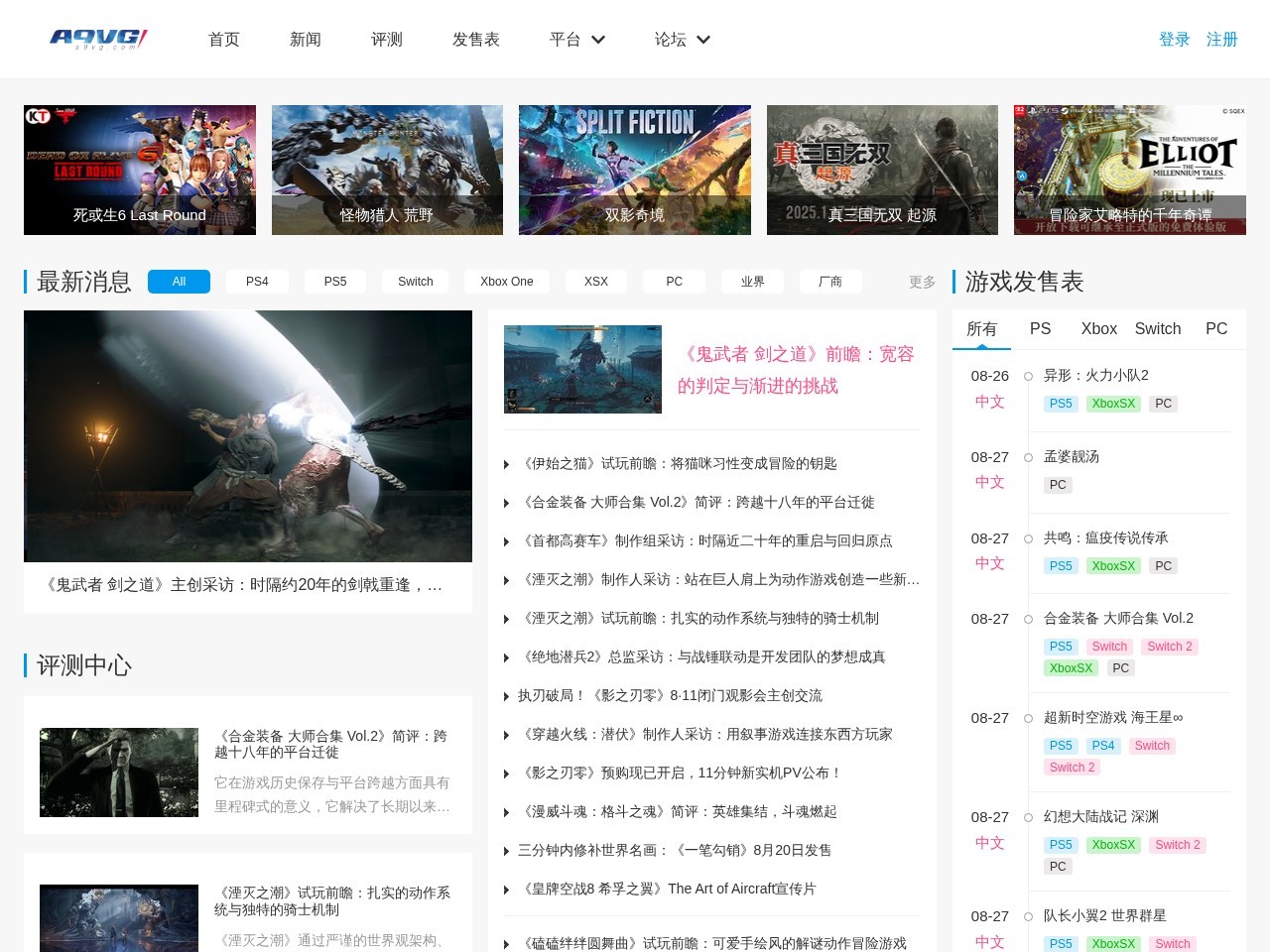
Task: Open 《湮灭之潮》试玩前瞻 review title
Action: (332, 900)
